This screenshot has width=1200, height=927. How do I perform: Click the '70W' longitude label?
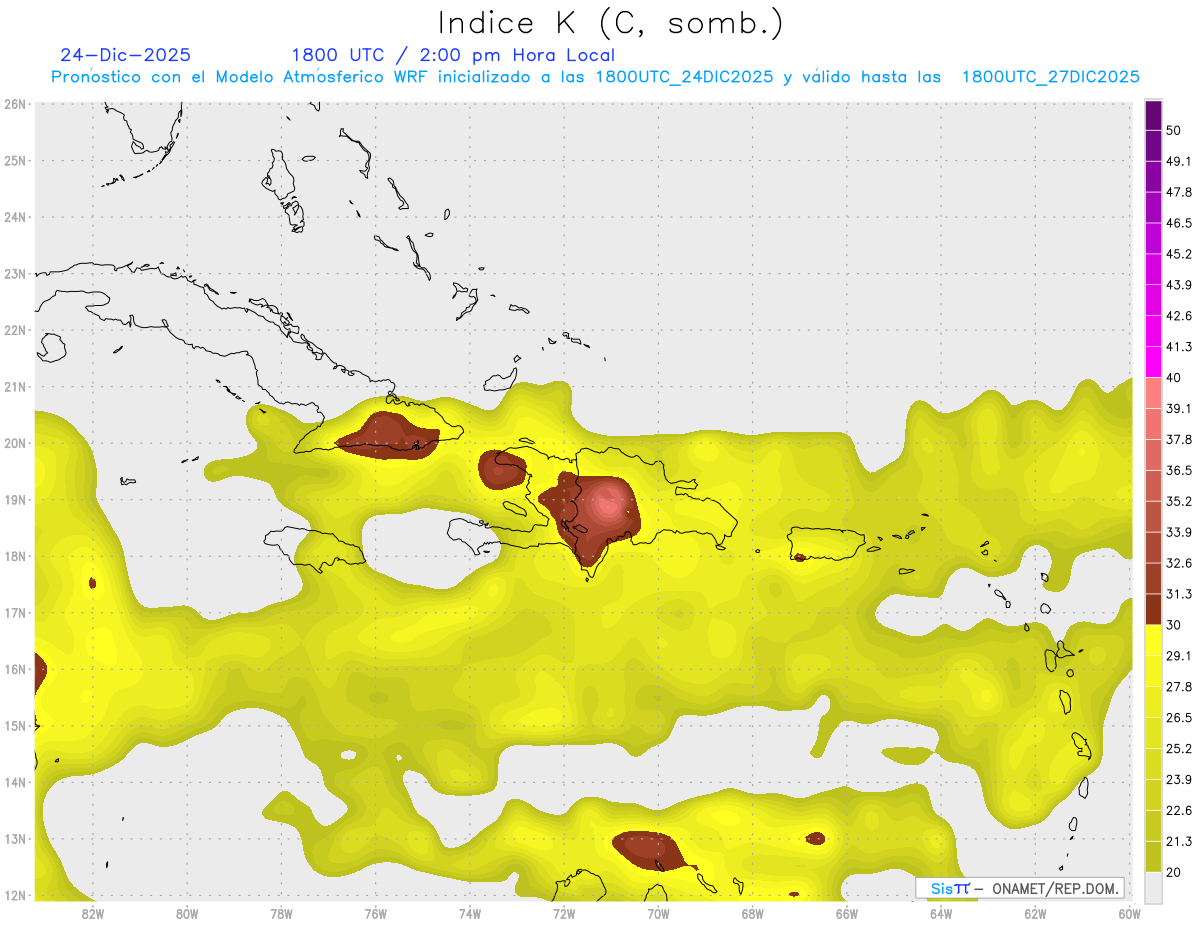(x=658, y=912)
